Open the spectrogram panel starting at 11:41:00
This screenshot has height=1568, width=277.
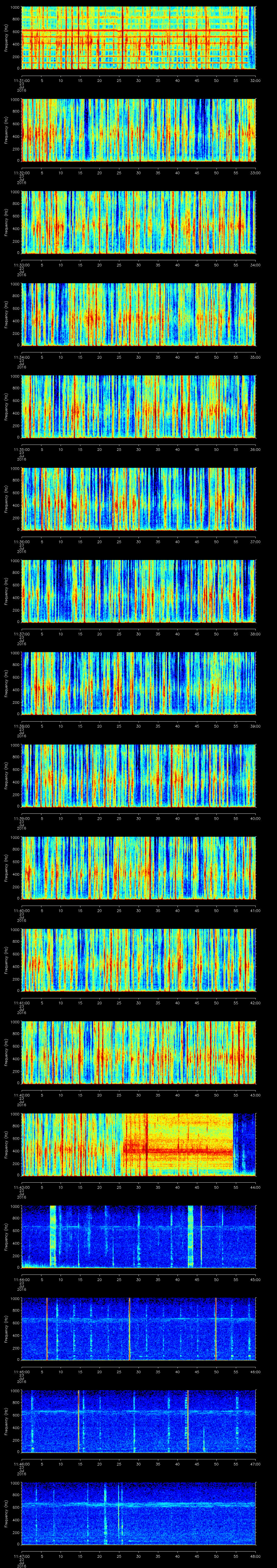pyautogui.click(x=139, y=960)
